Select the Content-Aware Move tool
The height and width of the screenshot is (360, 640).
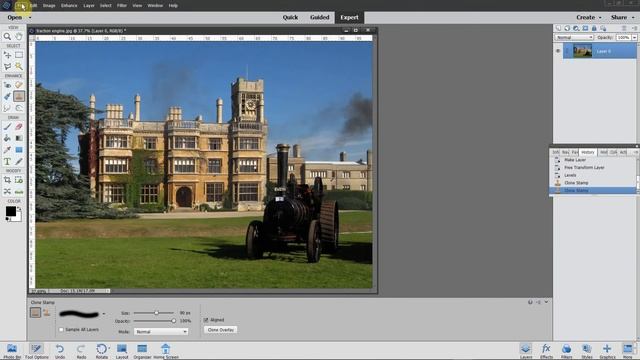click(7, 191)
